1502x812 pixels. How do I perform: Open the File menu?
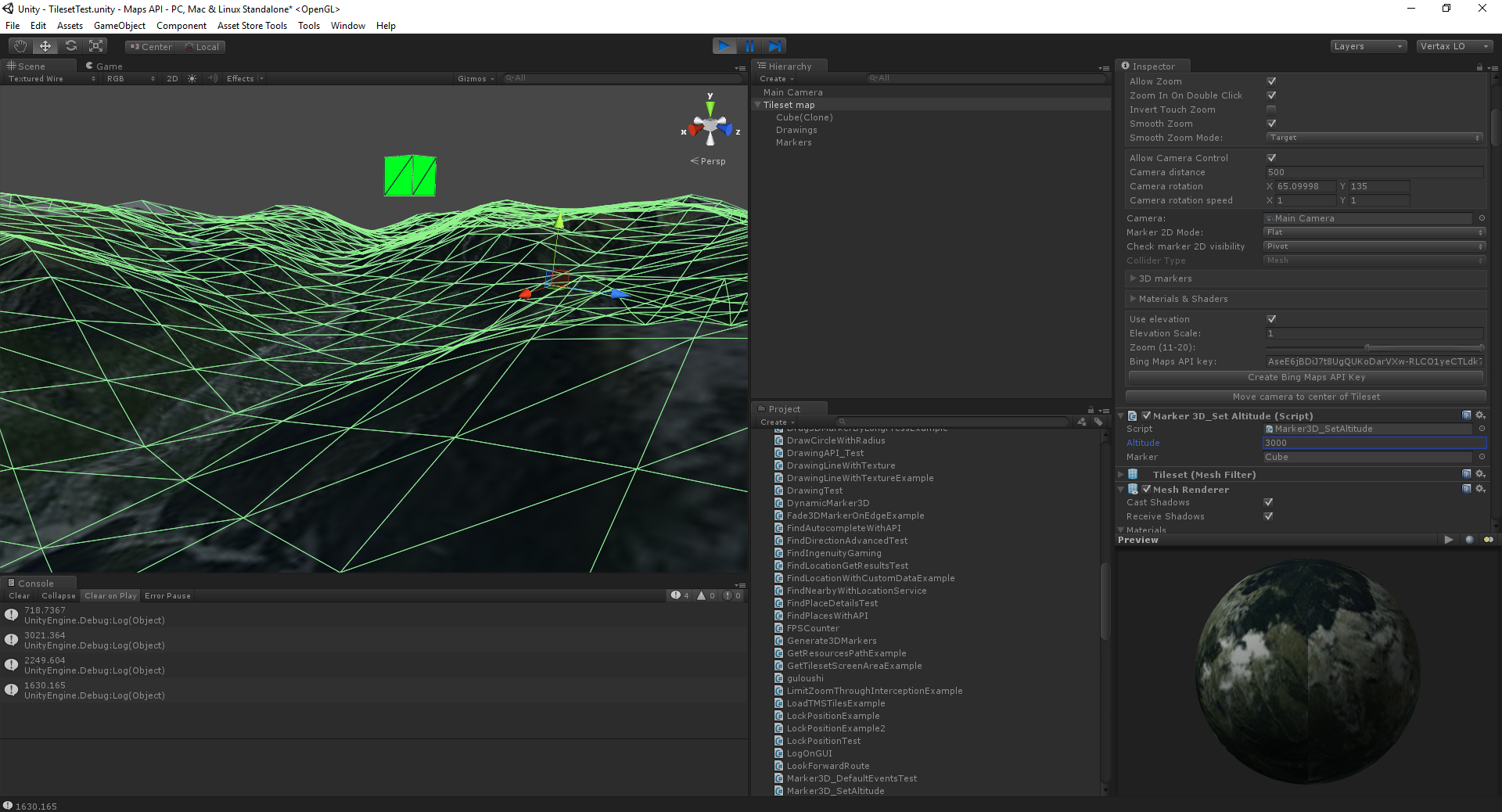tap(13, 26)
